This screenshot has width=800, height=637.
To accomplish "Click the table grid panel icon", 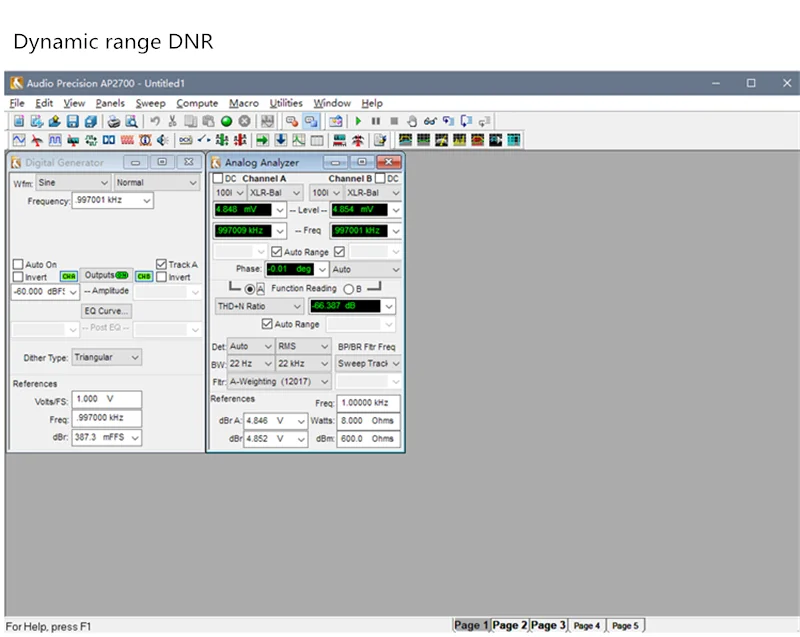I will point(317,140).
